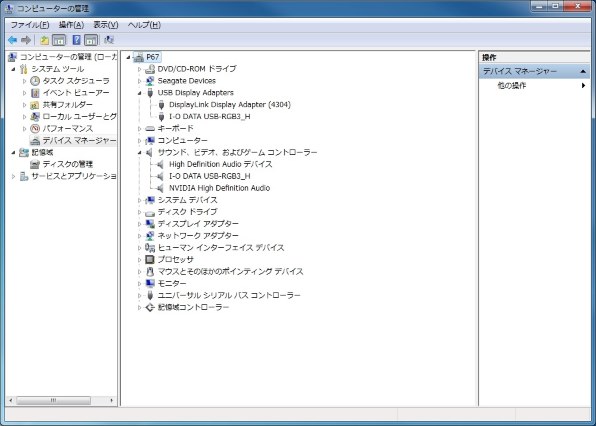Screen dimensions: 596x426
Task: Click the コンピューター device category icon
Action: (150, 141)
